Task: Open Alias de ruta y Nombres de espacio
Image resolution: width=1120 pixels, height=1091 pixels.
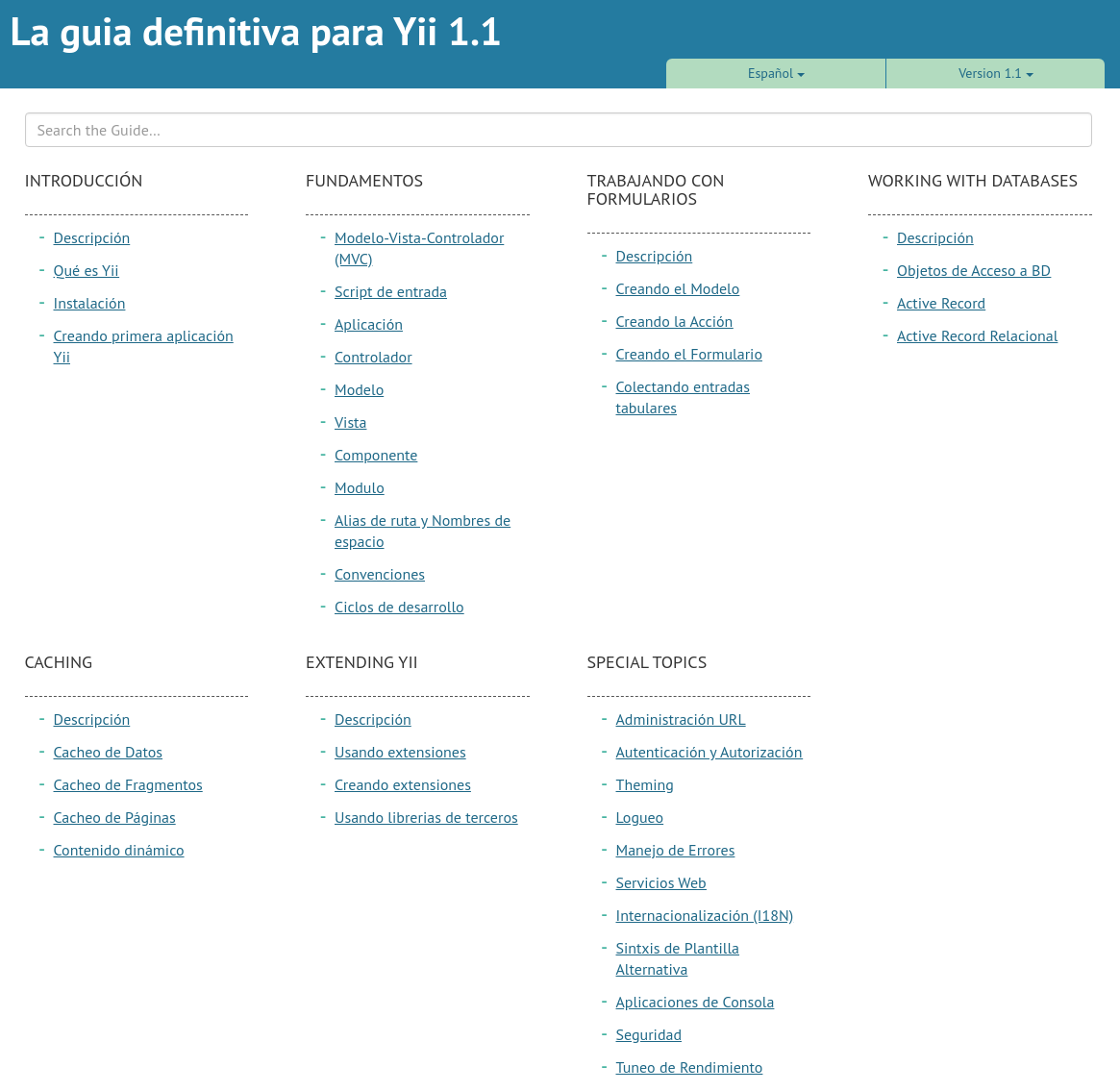Action: click(422, 532)
